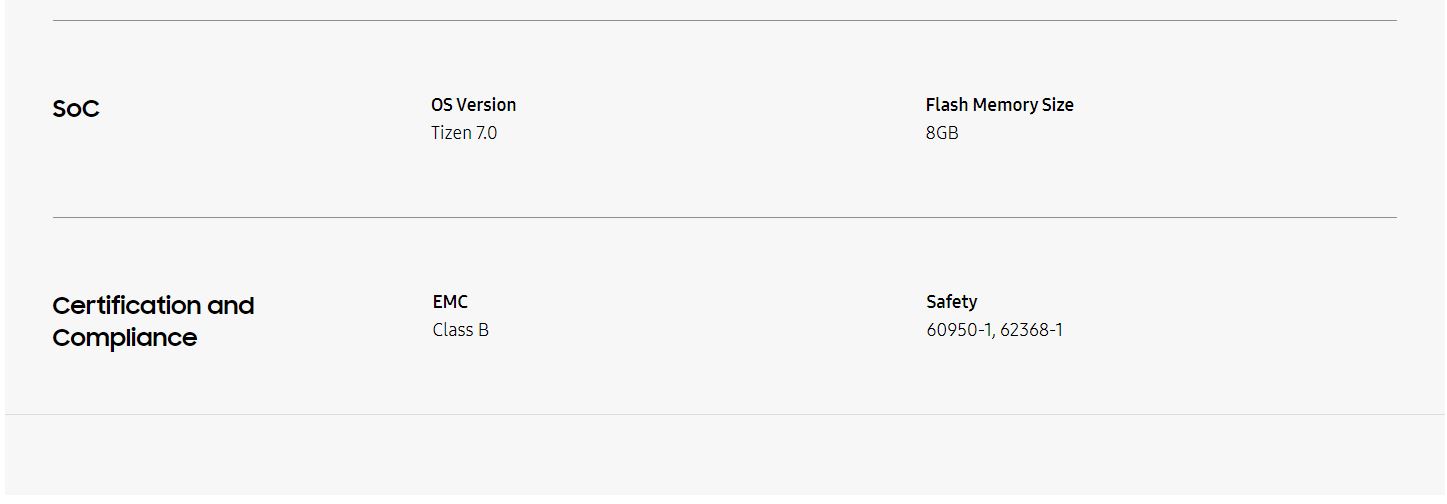Click the letter B in the Class B value

tap(483, 330)
